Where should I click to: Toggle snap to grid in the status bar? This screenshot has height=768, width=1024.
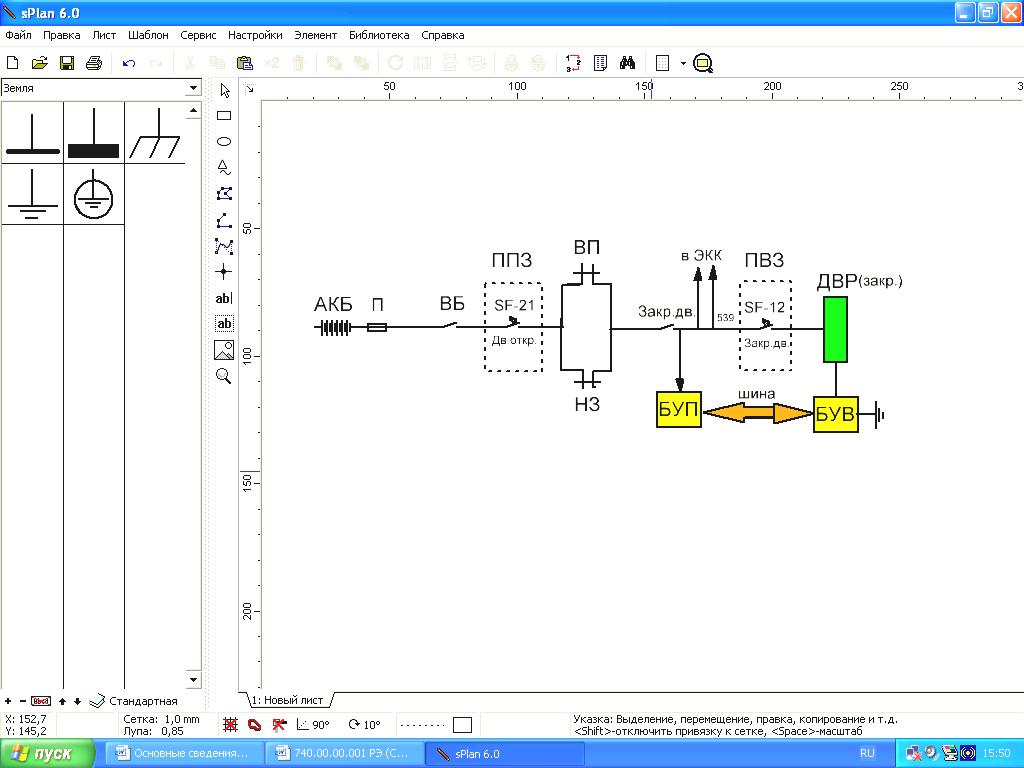[230, 724]
